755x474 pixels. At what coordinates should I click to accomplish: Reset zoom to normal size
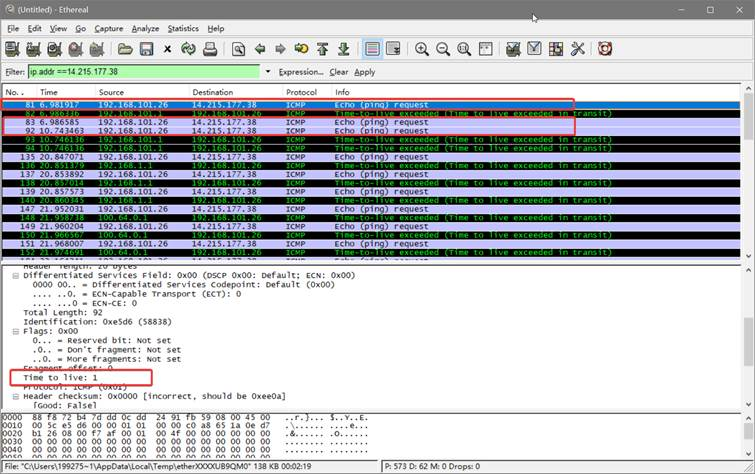[464, 49]
